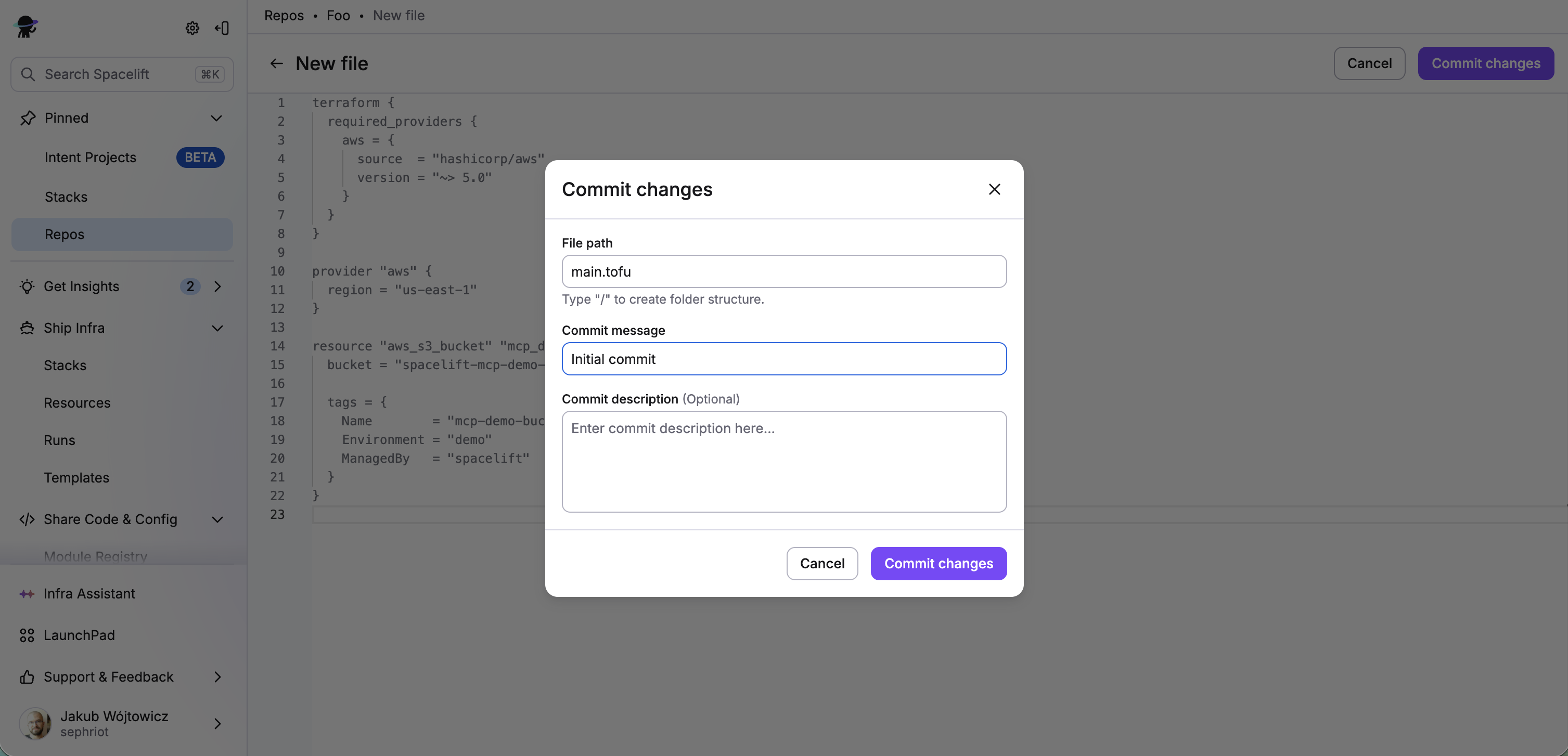Select Foo in the breadcrumb
The height and width of the screenshot is (756, 1568).
(338, 15)
